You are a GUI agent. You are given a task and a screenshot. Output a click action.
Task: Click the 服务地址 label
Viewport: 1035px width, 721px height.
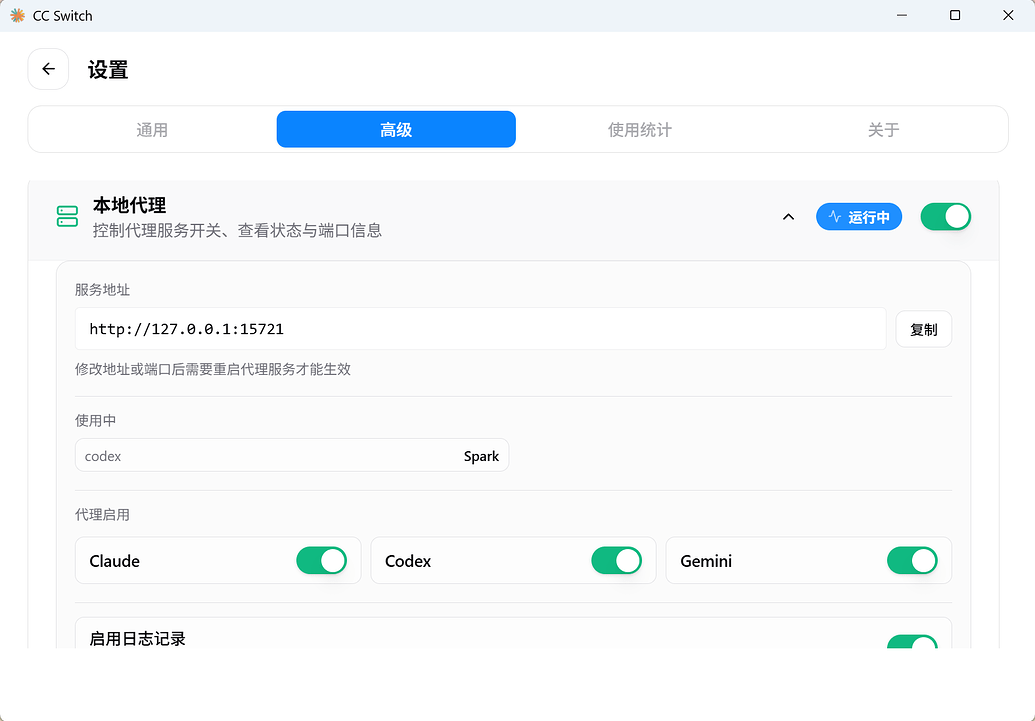(102, 290)
